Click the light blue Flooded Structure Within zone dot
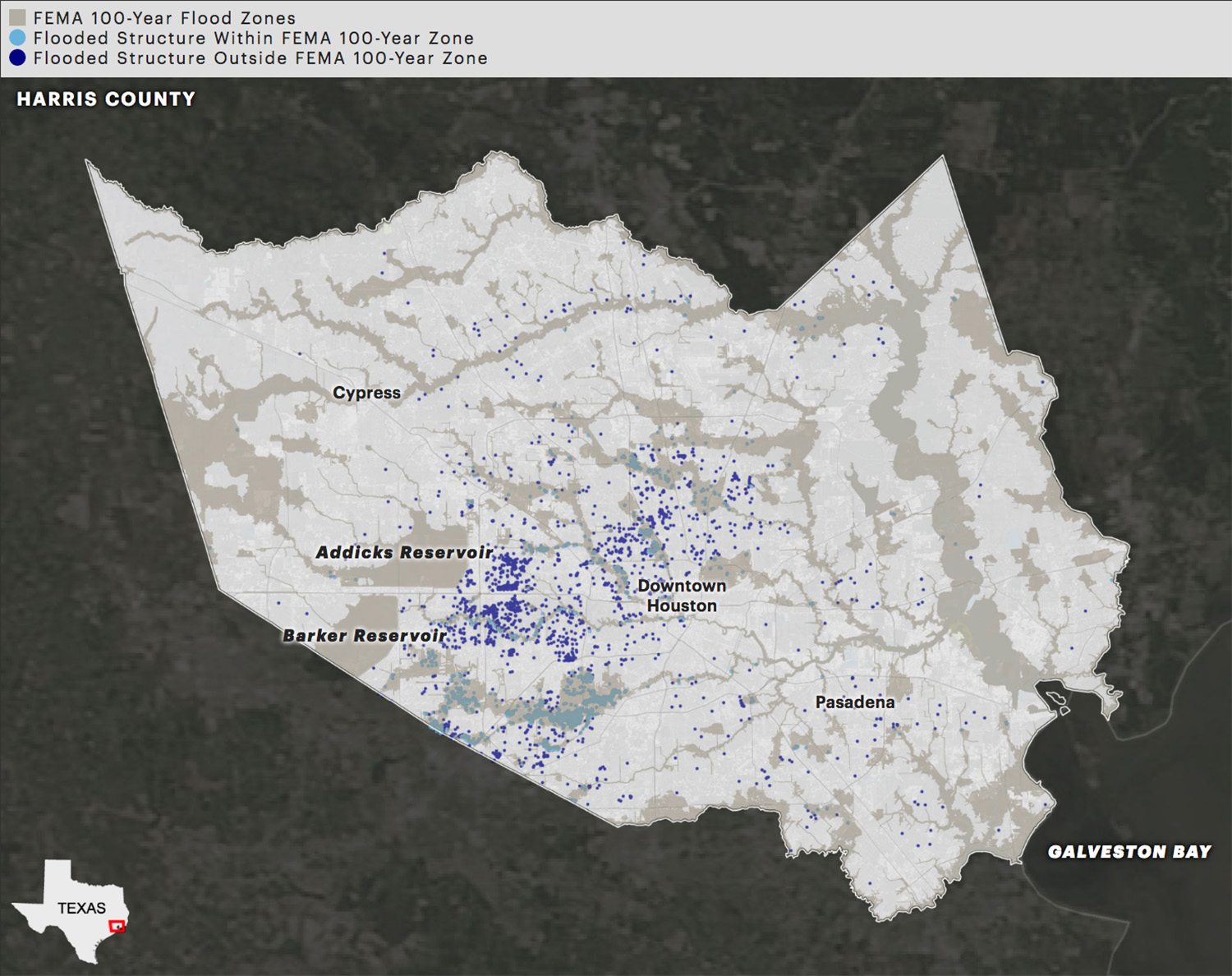The height and width of the screenshot is (976, 1232). point(17,38)
